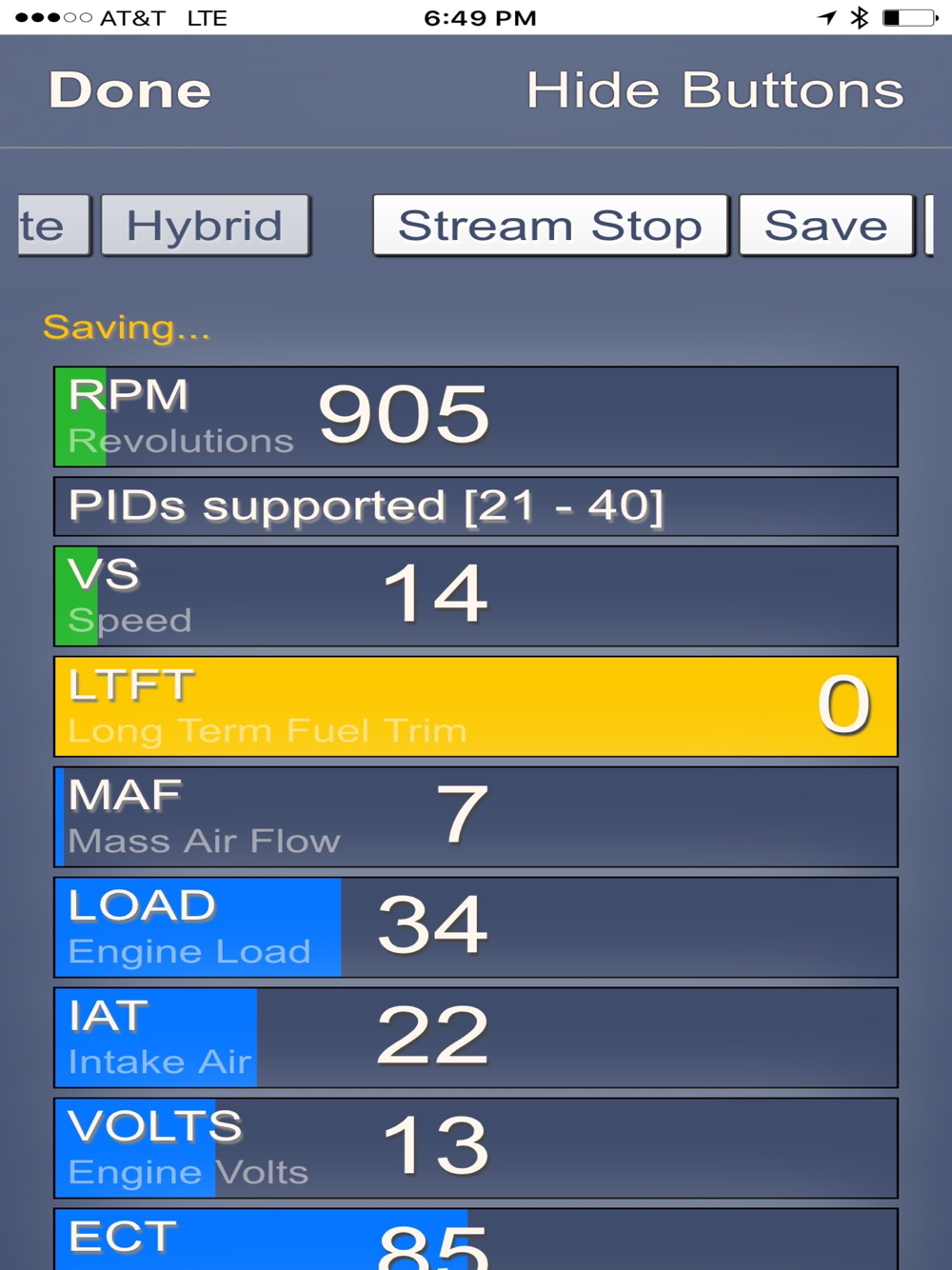
Task: Tap the battery icon in status bar
Action: pos(909,17)
